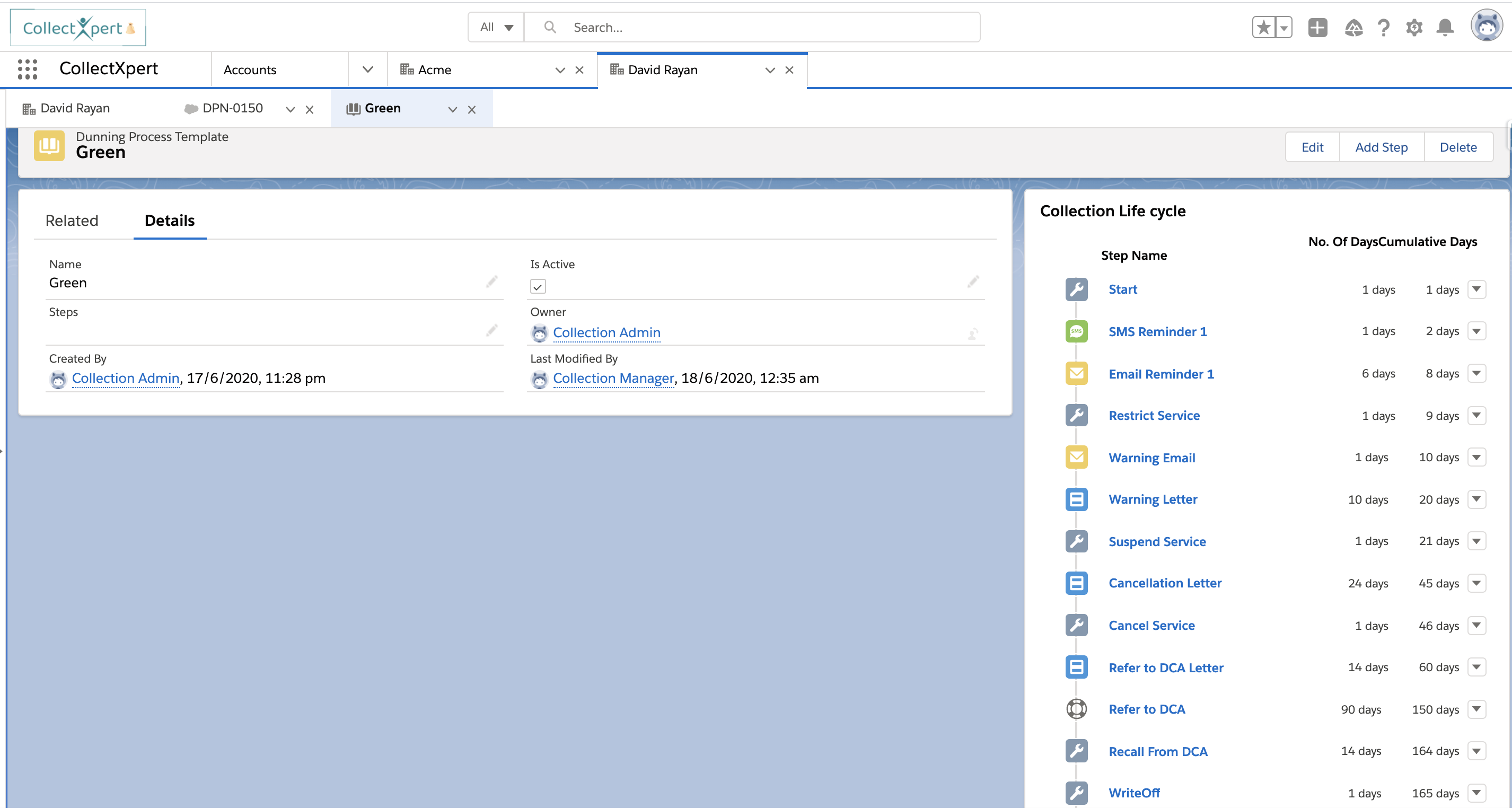
Task: Open the App Launcher waffle icon
Action: point(27,68)
